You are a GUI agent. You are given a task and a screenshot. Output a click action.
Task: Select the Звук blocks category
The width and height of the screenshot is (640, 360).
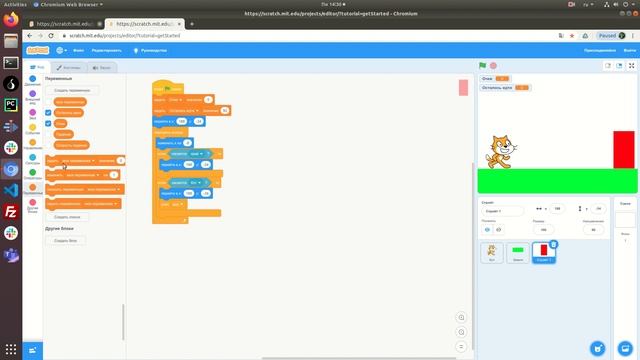coord(33,114)
